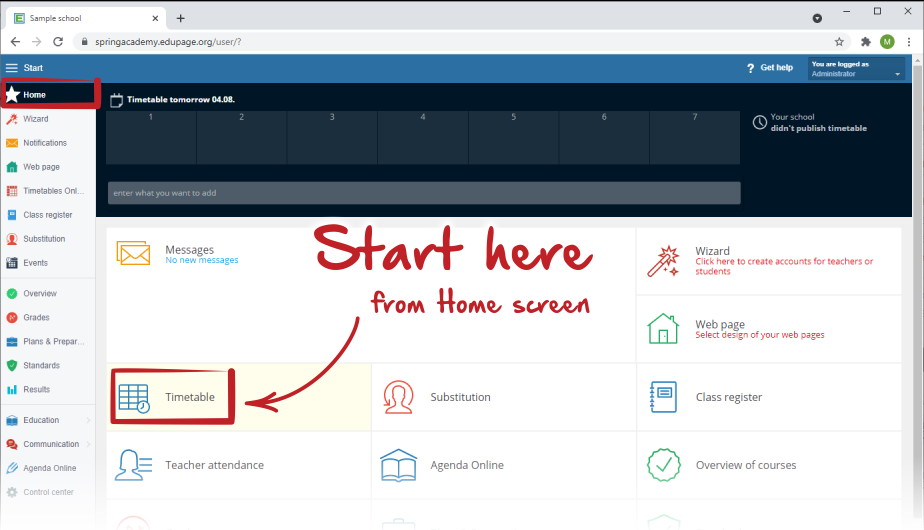Reload the current page
The image size is (924, 530).
click(58, 42)
